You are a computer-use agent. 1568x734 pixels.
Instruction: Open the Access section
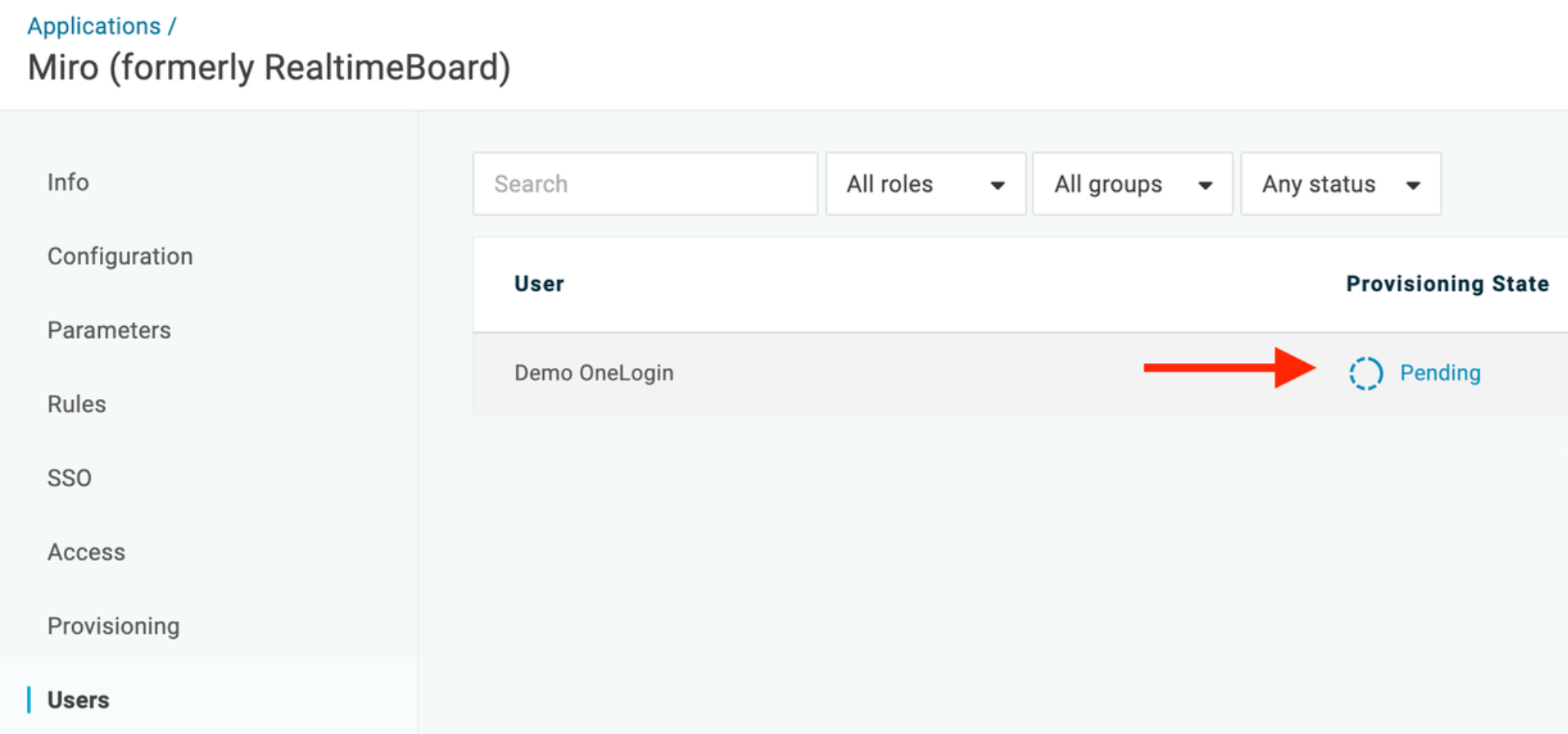point(86,552)
